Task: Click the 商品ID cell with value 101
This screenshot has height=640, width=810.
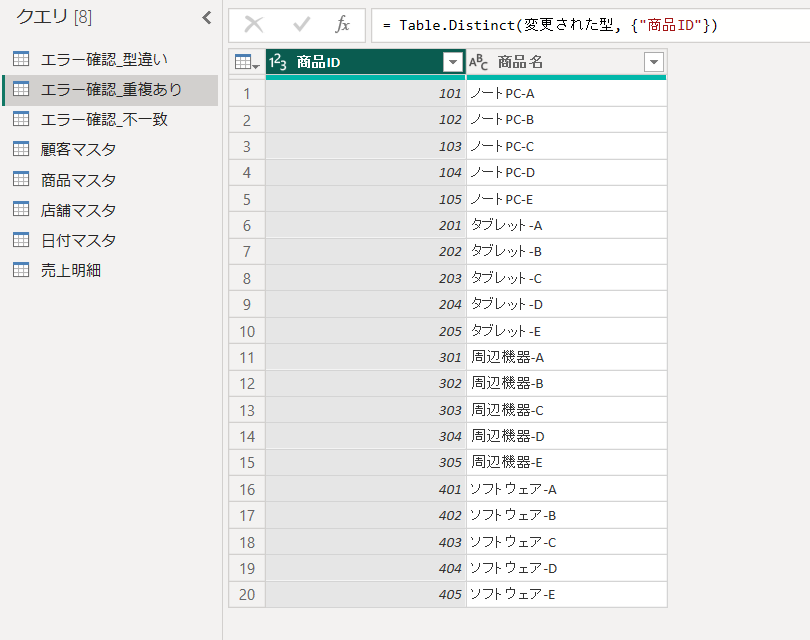Action: coord(366,93)
